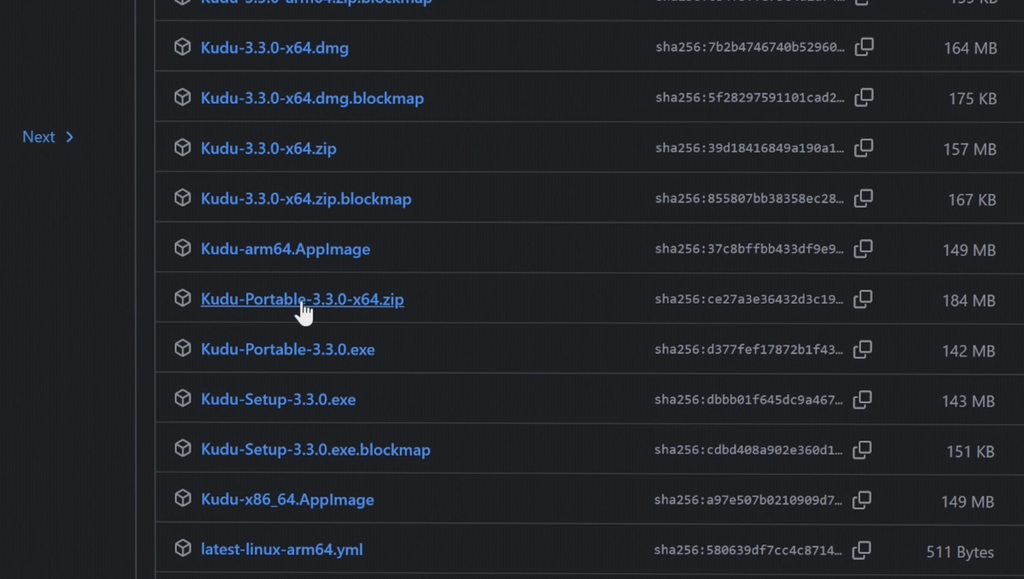Copy sha256 hash for Kudu-Portable-3.3.0.exe
Viewport: 1024px width, 579px height.
point(863,349)
